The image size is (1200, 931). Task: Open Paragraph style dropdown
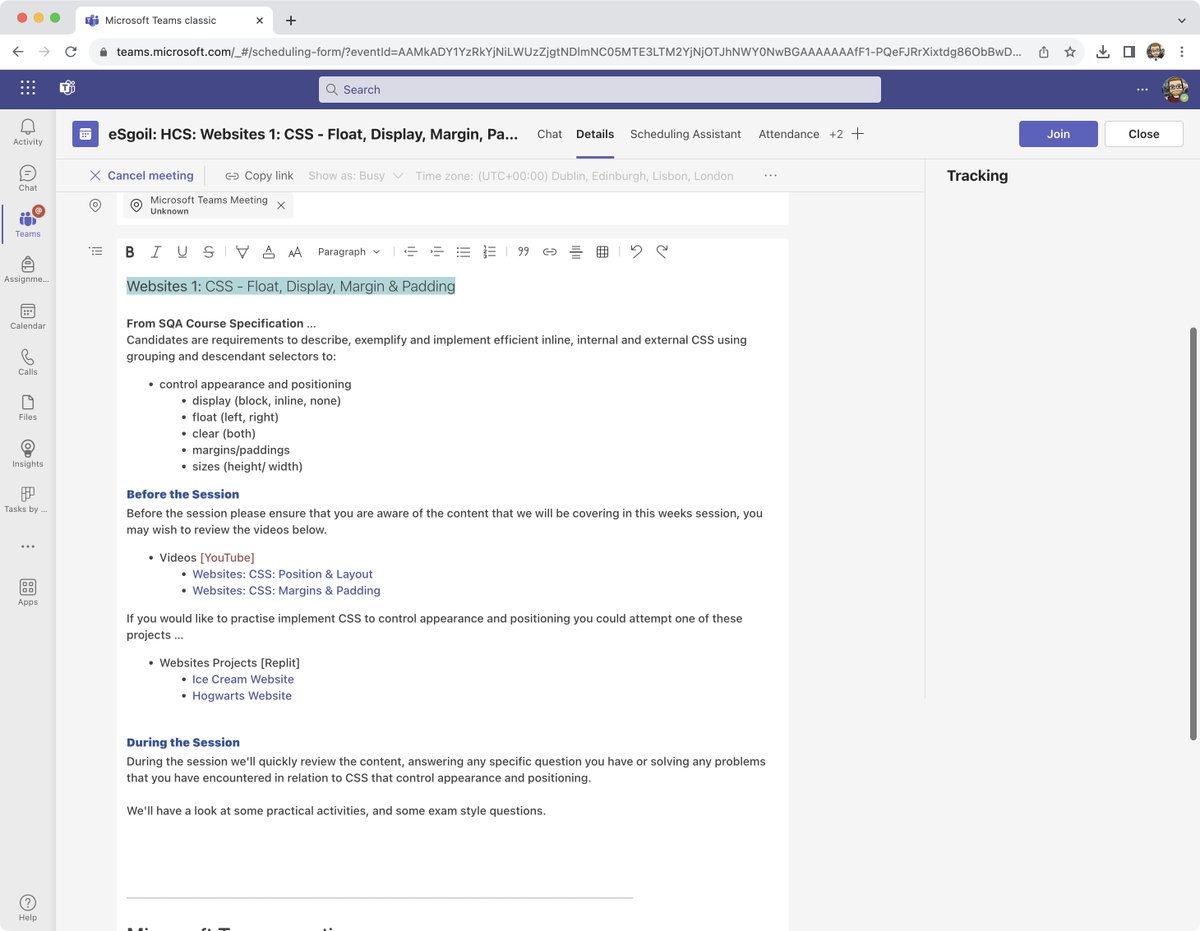348,252
